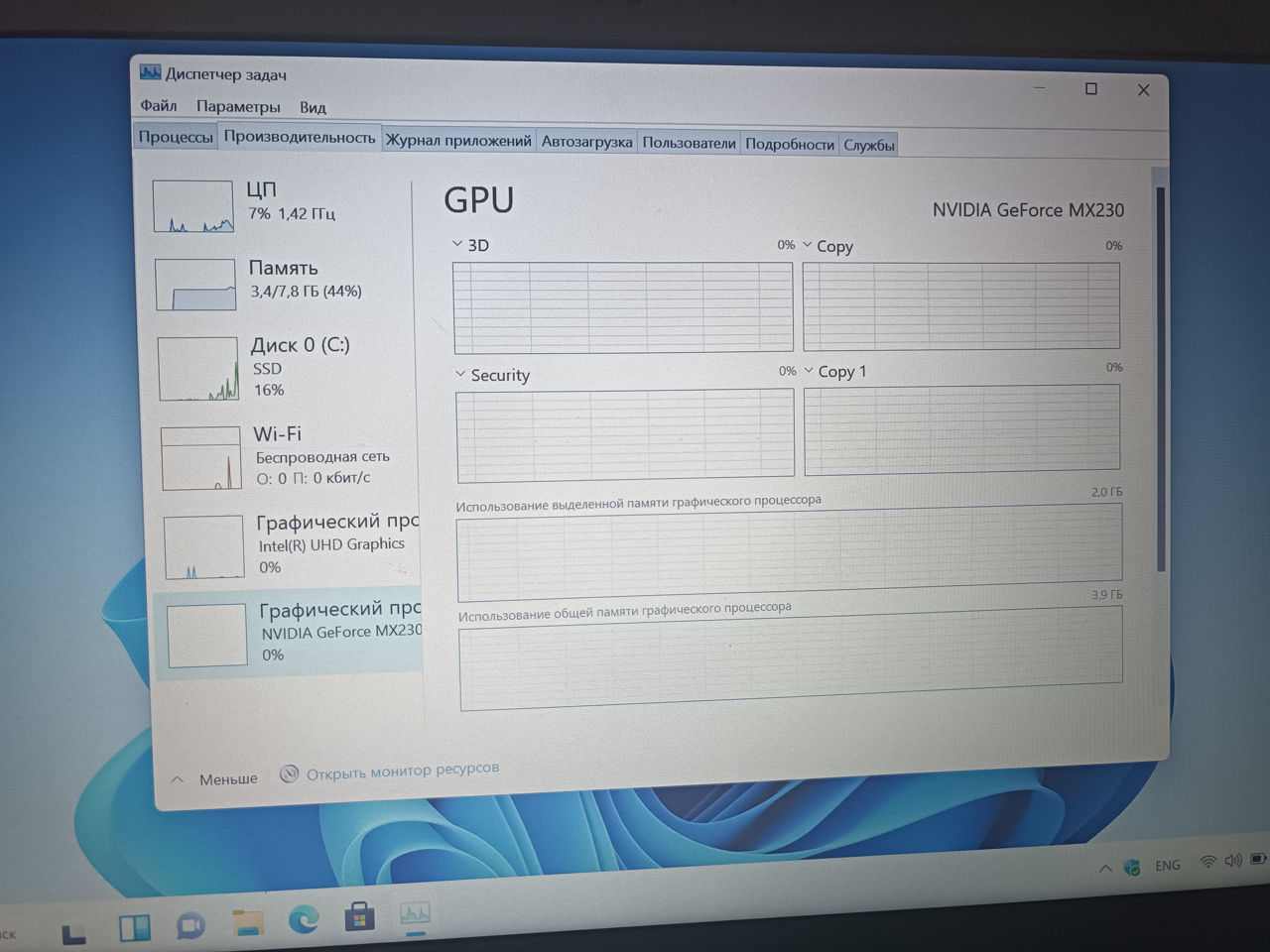Open the Task View taskbar icon

tap(74, 933)
